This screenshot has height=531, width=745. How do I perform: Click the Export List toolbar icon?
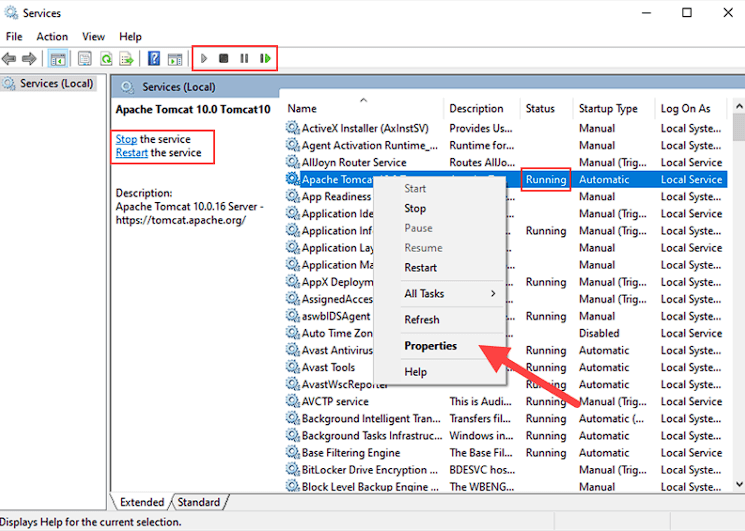[x=127, y=59]
